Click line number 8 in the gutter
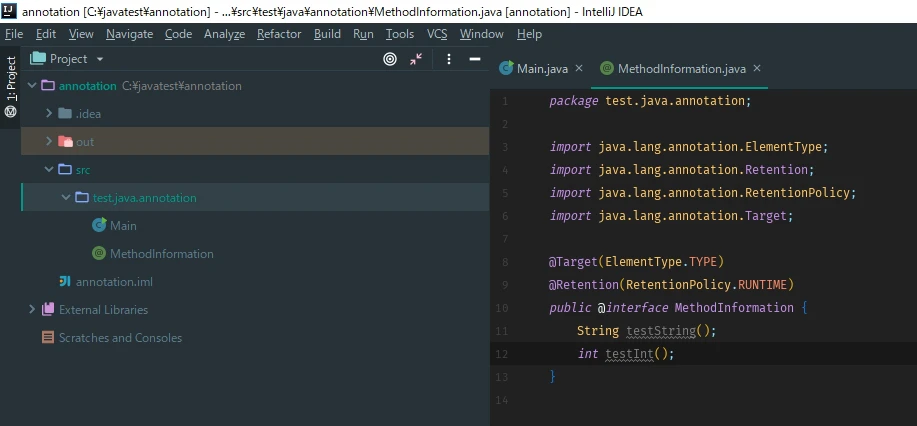The width and height of the screenshot is (917, 426). 505,262
